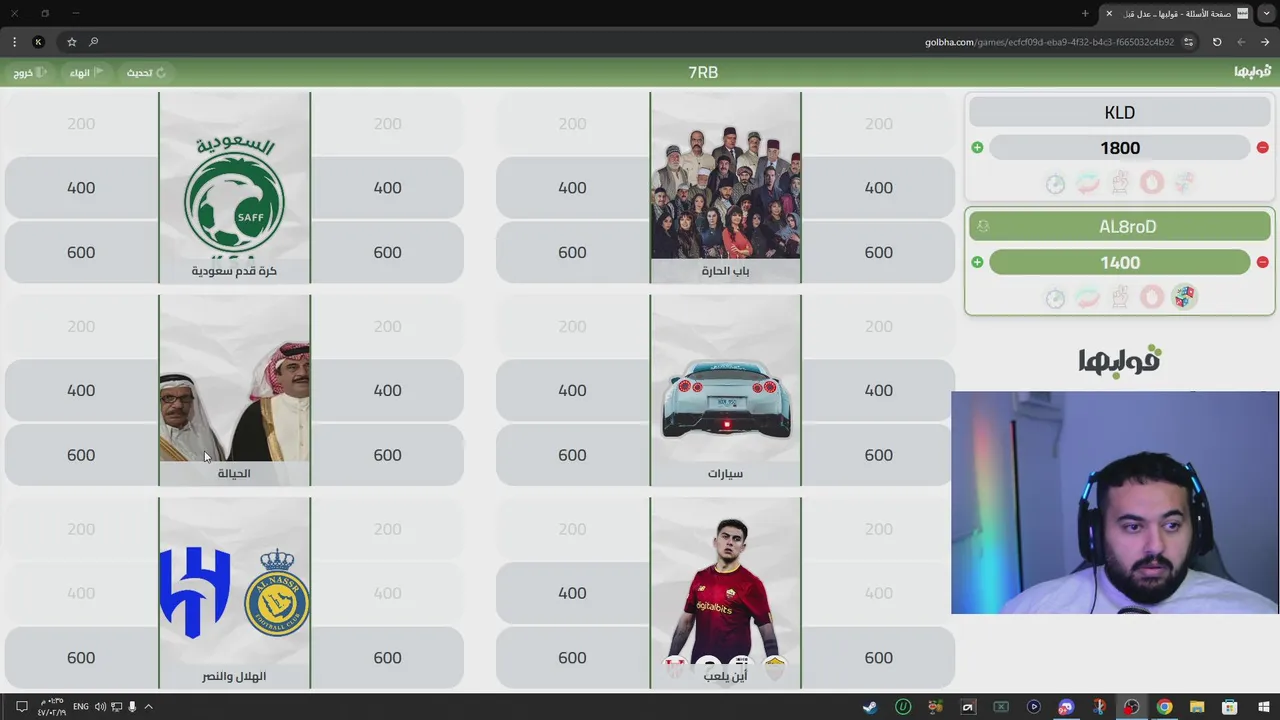Use KLD's crossed-fingers helper icon

click(x=1120, y=183)
